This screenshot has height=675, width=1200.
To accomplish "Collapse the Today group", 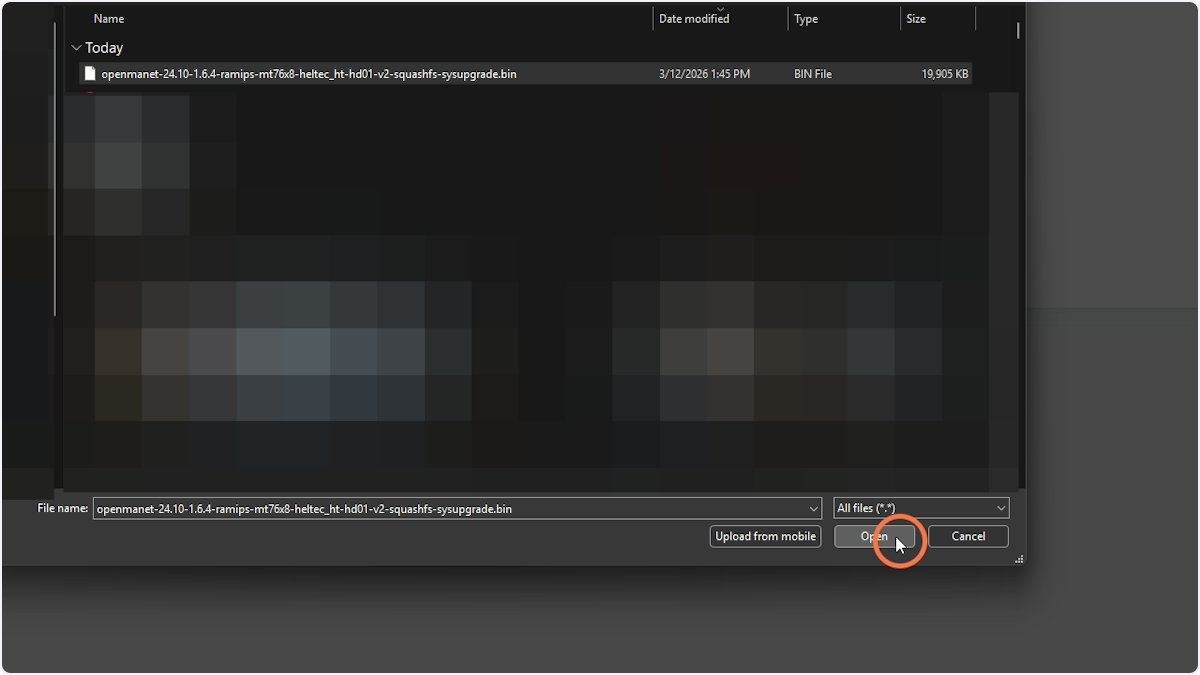I will tap(76, 47).
